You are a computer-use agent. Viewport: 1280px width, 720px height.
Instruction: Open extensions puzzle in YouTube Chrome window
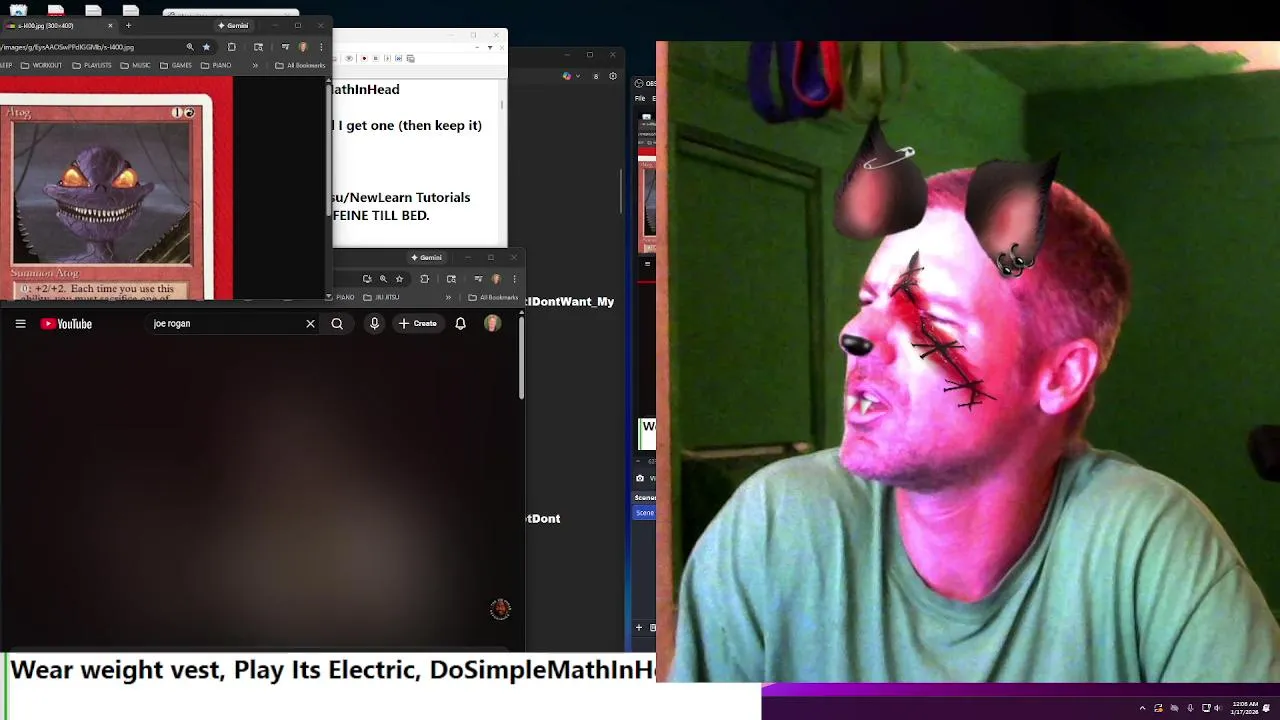(x=425, y=279)
